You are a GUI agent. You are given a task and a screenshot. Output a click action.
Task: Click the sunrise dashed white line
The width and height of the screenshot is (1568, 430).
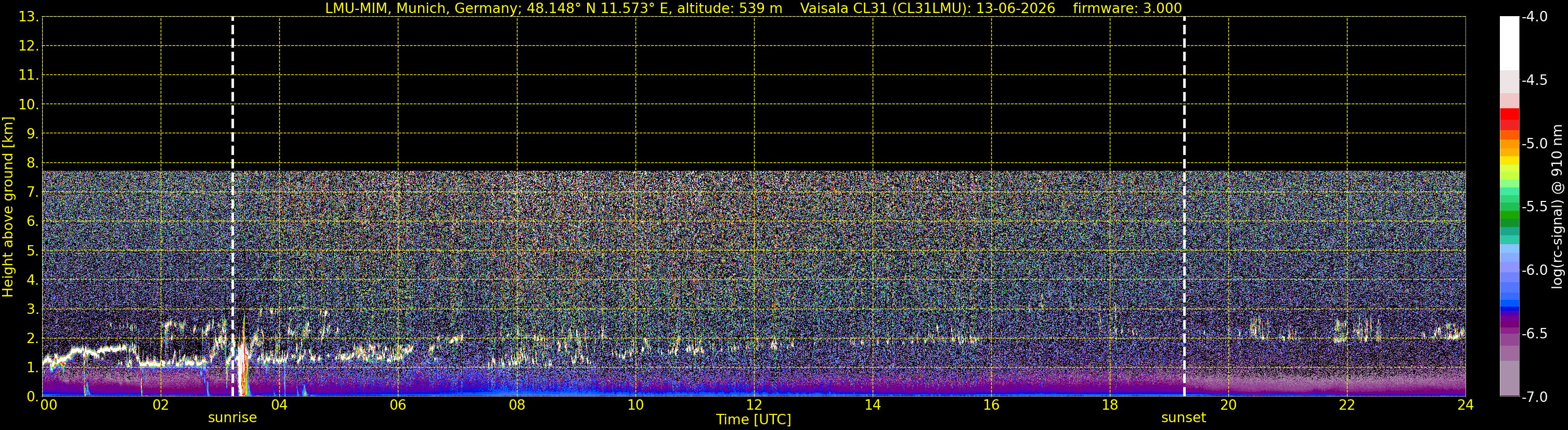tap(232, 206)
